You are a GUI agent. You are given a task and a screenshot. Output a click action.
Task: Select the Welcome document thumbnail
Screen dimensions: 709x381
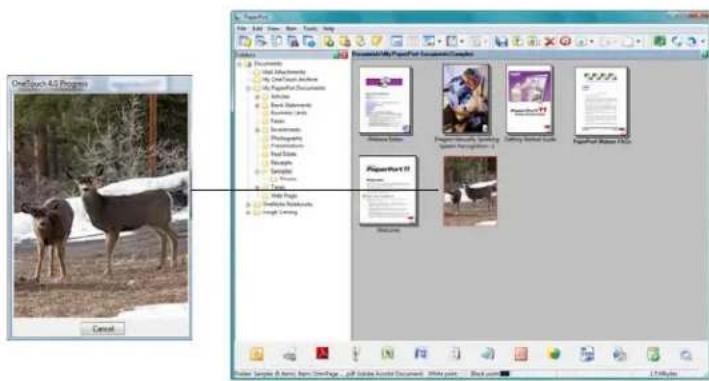click(388, 190)
